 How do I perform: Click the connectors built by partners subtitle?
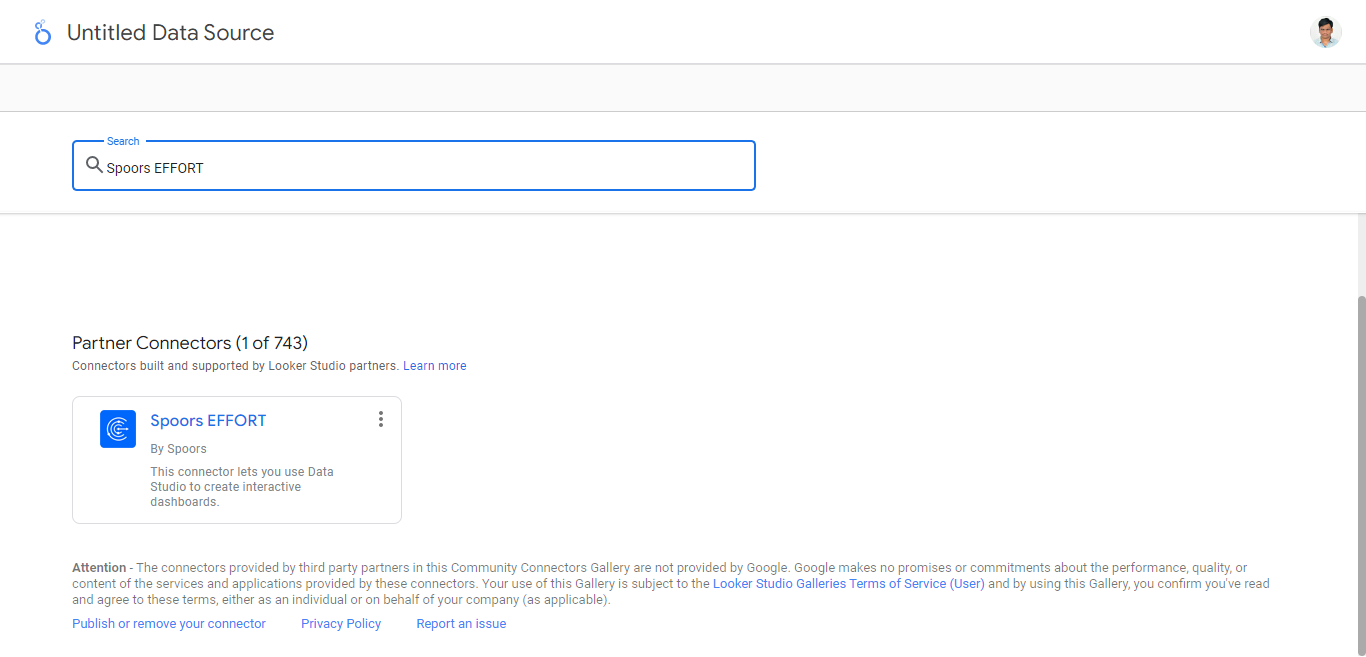tap(235, 366)
